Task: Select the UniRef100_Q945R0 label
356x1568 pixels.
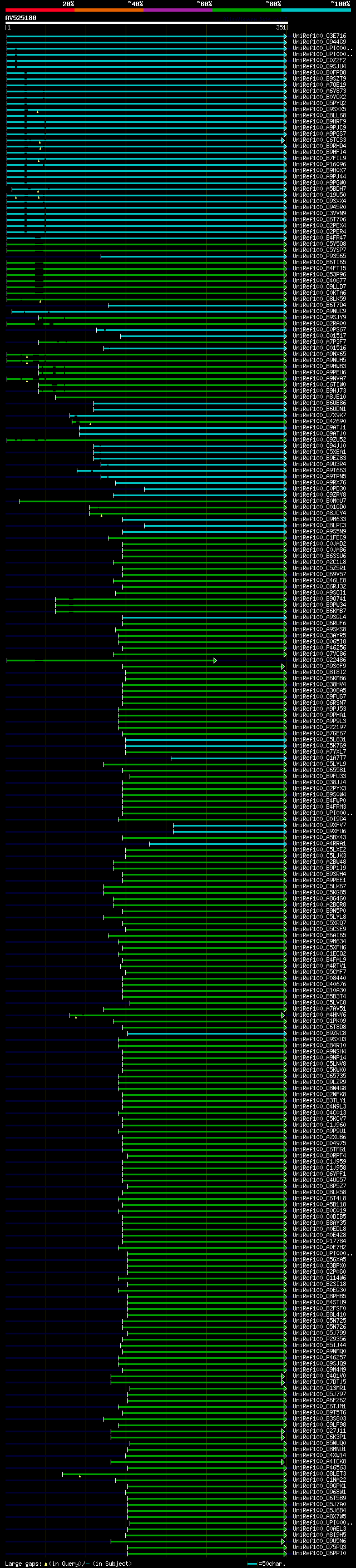Action: [319, 207]
